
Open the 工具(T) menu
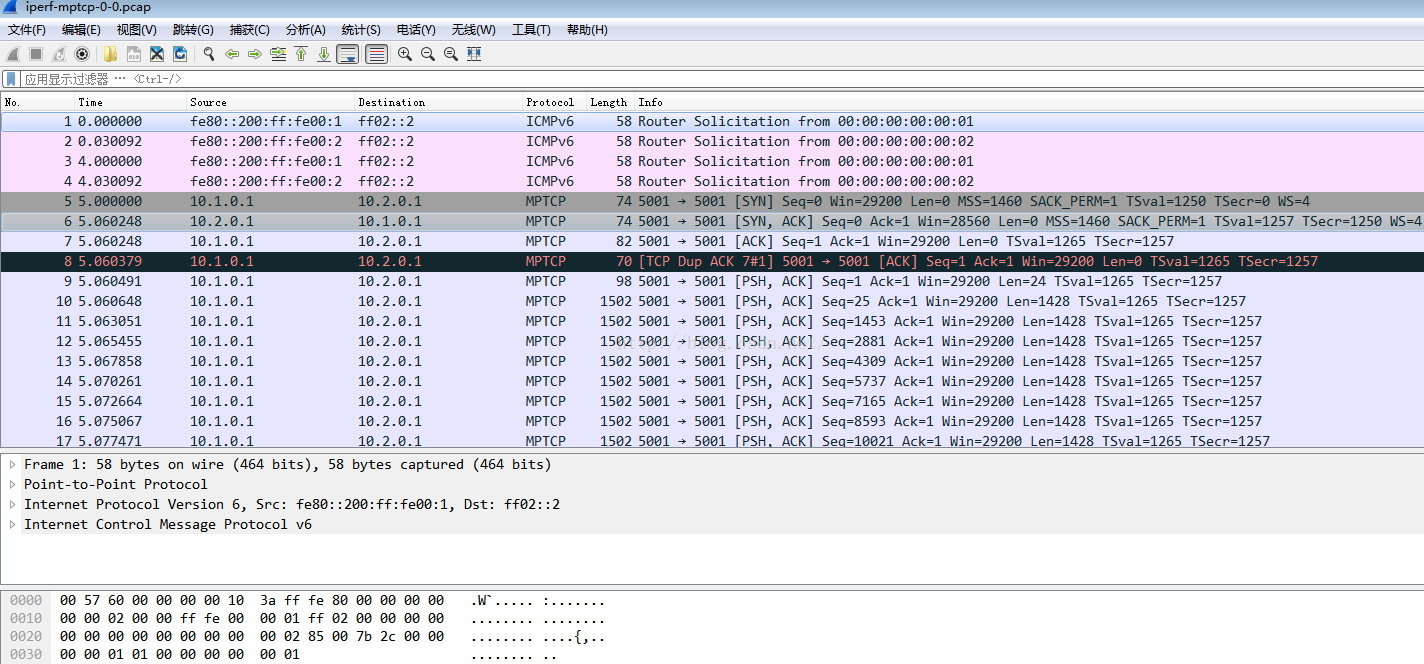pyautogui.click(x=531, y=30)
